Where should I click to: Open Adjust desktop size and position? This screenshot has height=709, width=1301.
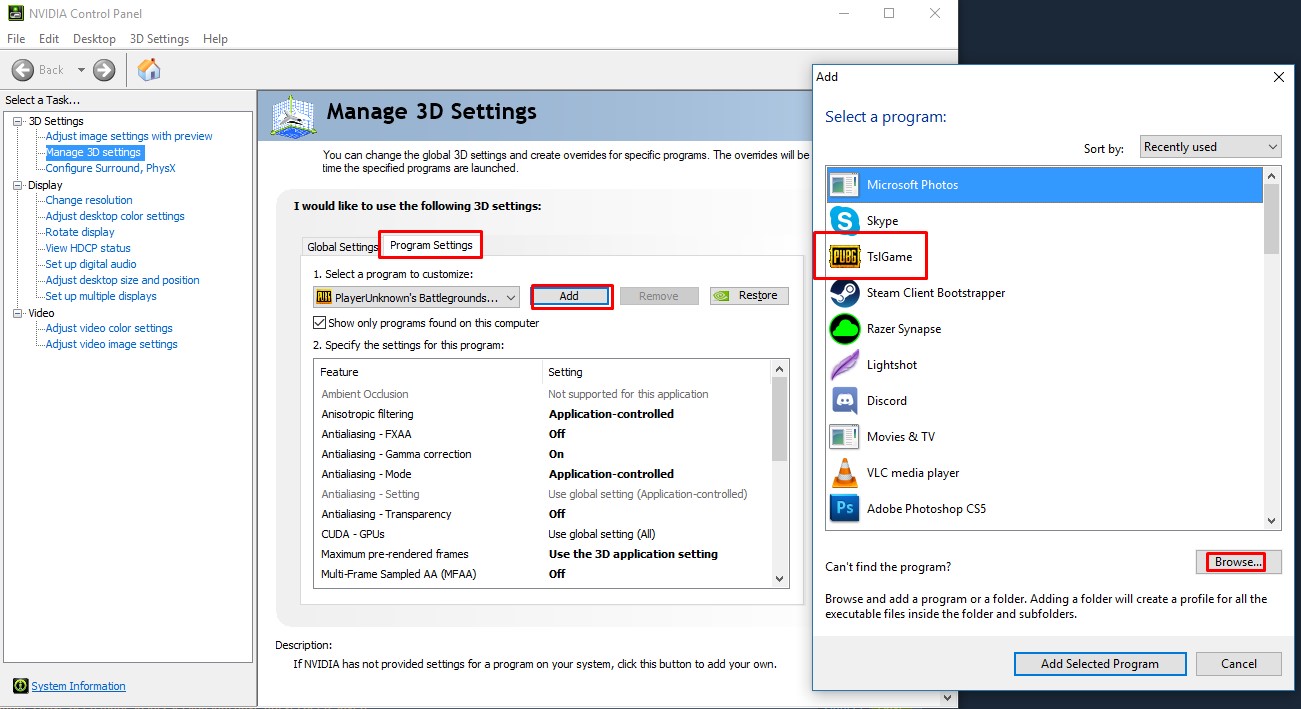coord(122,280)
